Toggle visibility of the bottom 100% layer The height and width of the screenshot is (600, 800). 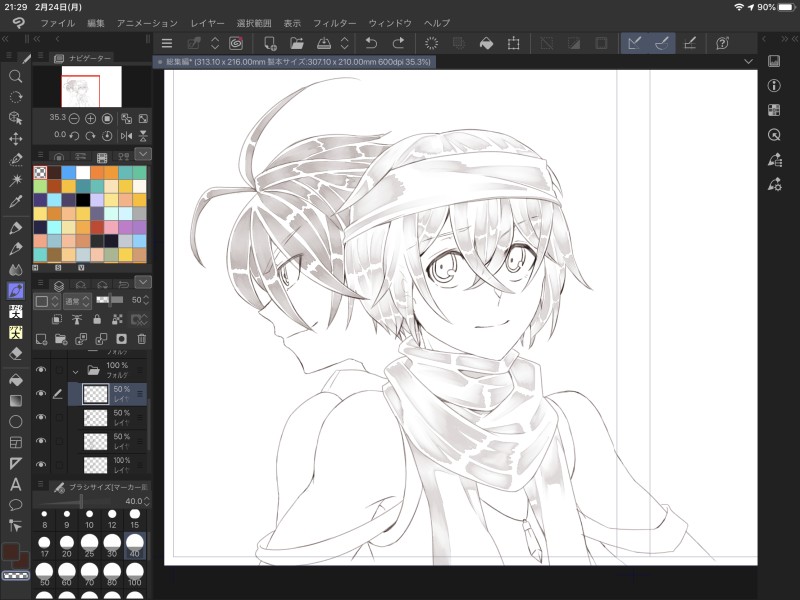point(41,465)
